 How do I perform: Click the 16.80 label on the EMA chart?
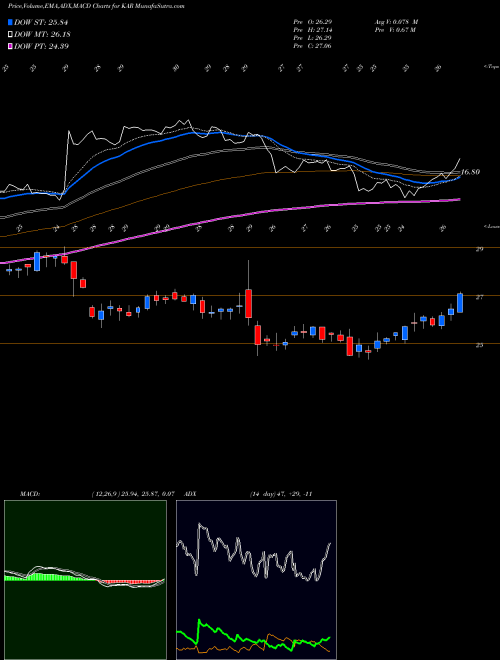(471, 172)
